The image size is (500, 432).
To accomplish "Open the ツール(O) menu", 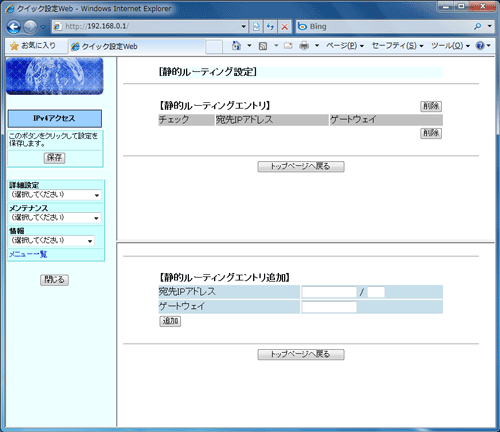I will tap(450, 46).
